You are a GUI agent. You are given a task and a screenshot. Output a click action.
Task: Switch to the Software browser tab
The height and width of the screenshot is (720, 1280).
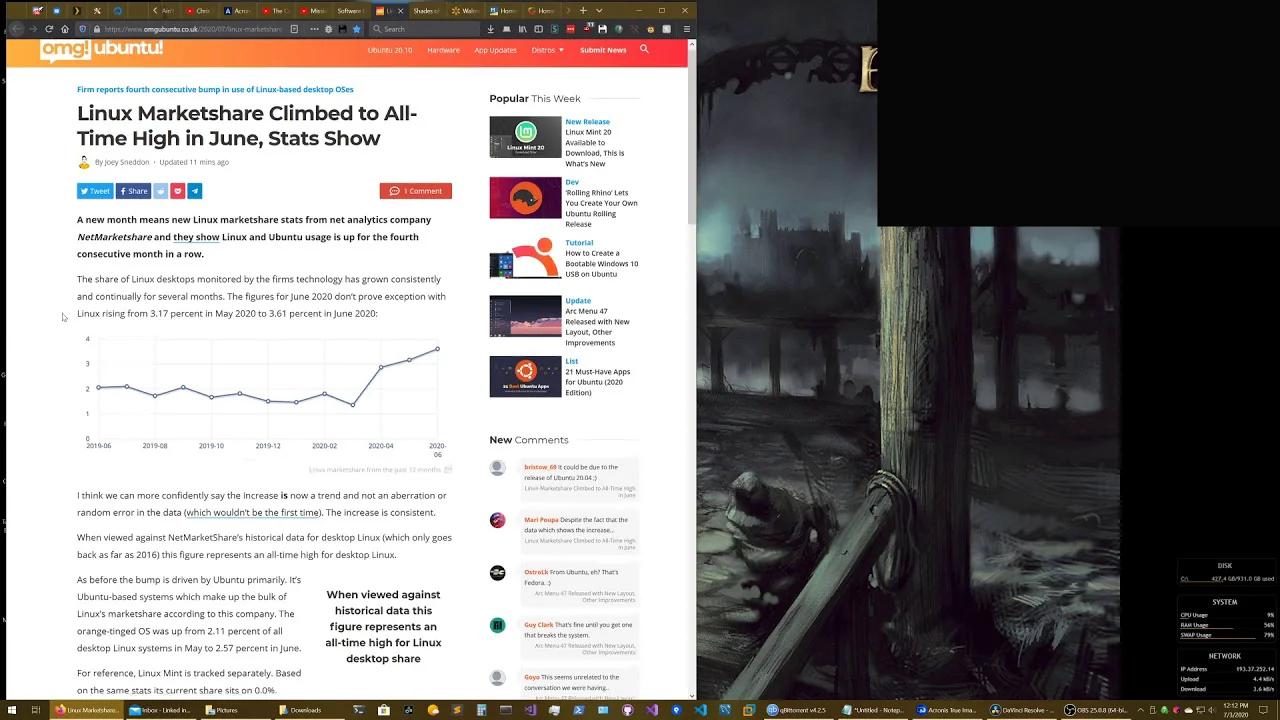pos(349,11)
